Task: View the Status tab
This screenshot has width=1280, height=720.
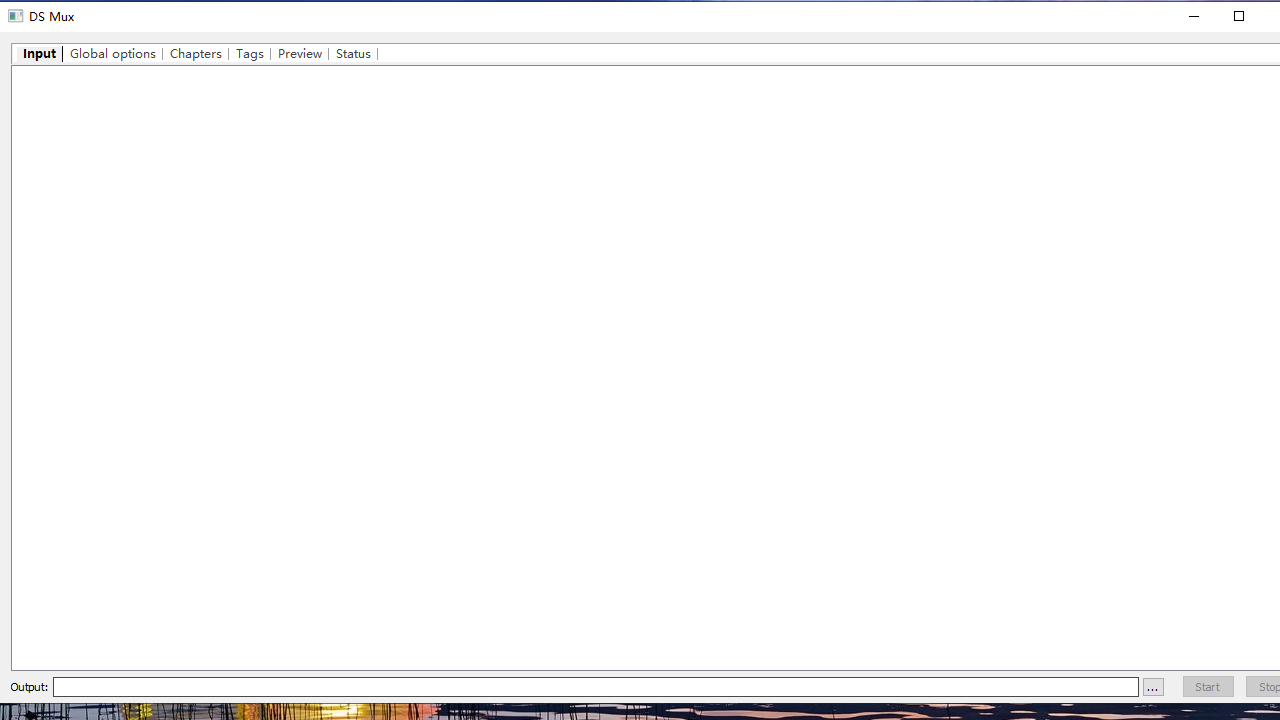Action: pos(353,54)
